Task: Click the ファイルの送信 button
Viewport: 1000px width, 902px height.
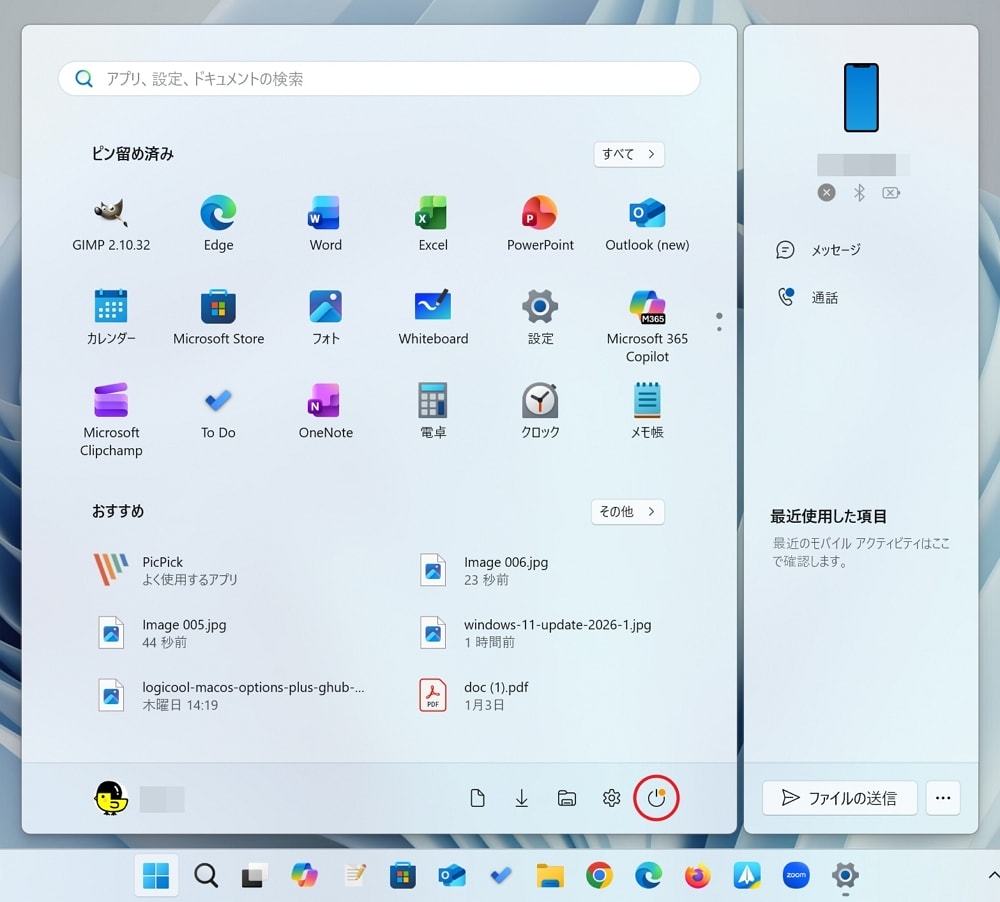Action: tap(839, 798)
